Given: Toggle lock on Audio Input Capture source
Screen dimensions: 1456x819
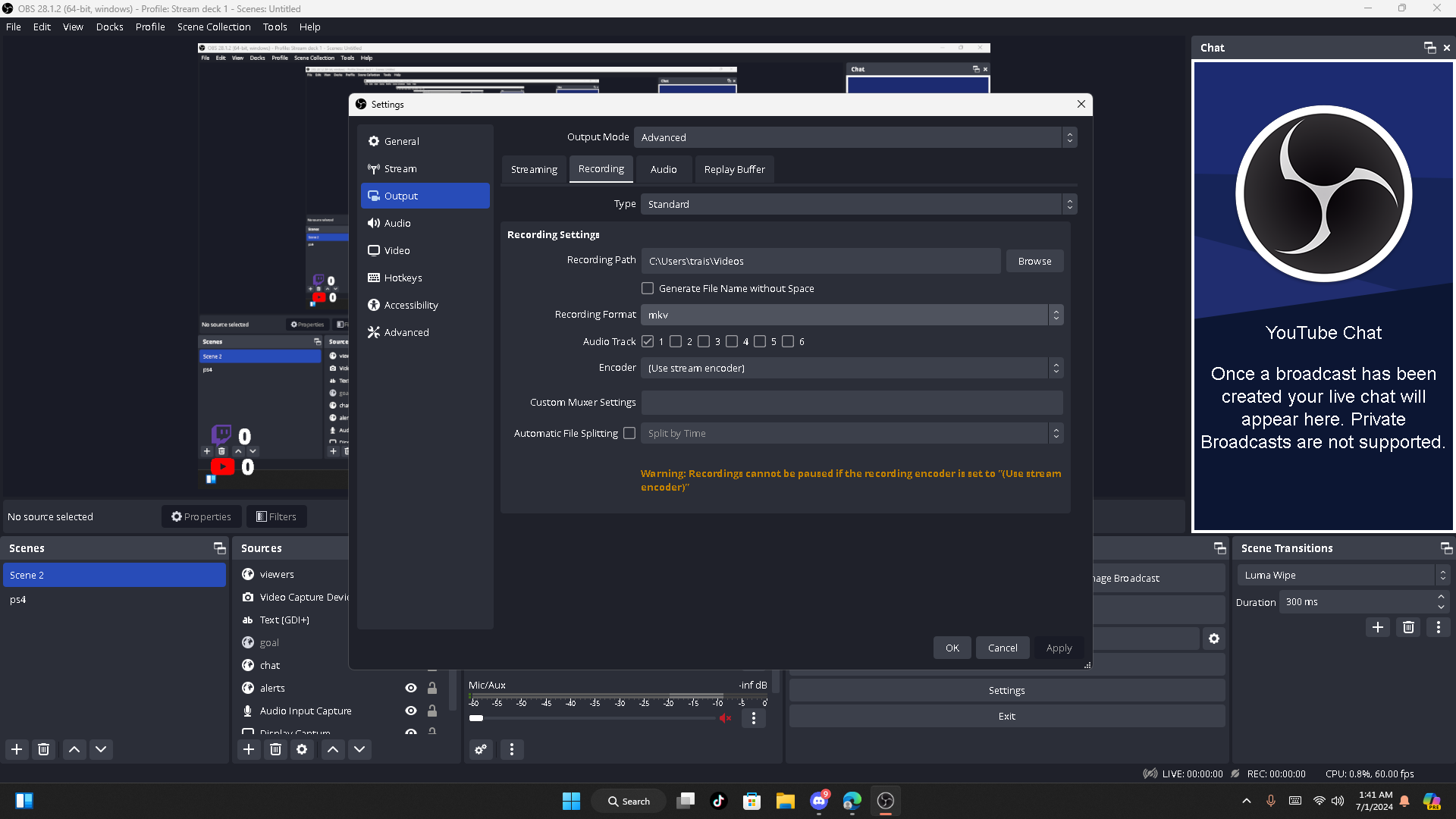Looking at the screenshot, I should pyautogui.click(x=432, y=711).
